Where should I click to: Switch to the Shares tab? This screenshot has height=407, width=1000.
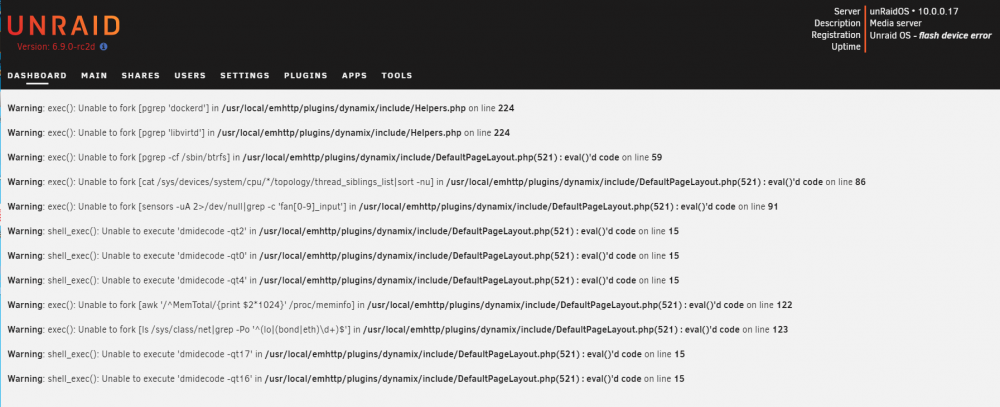[x=140, y=75]
